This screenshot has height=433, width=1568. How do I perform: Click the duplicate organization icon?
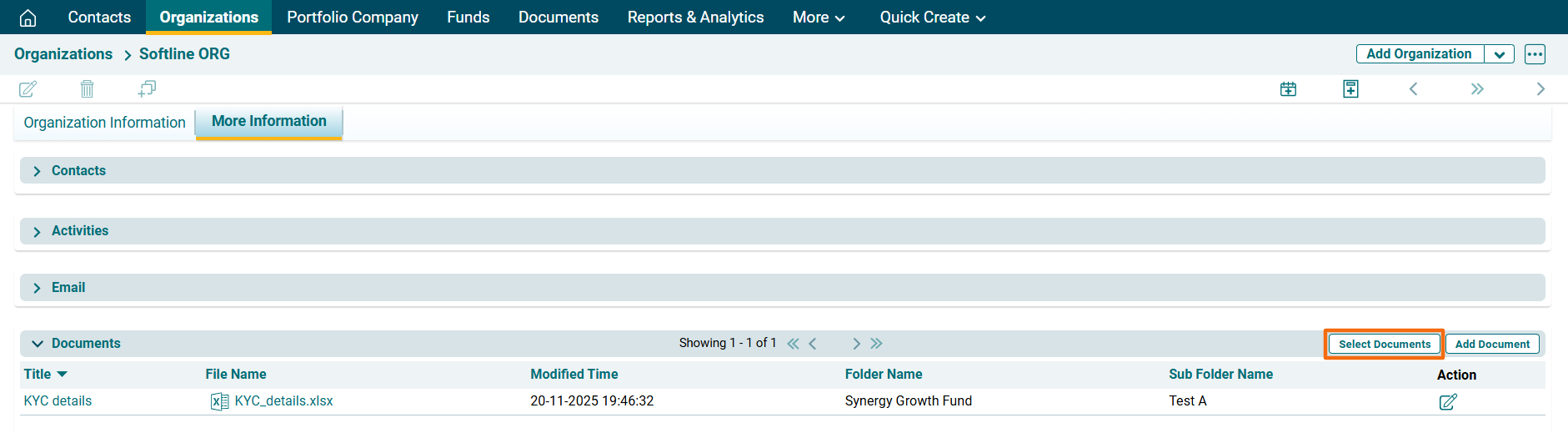click(x=147, y=88)
